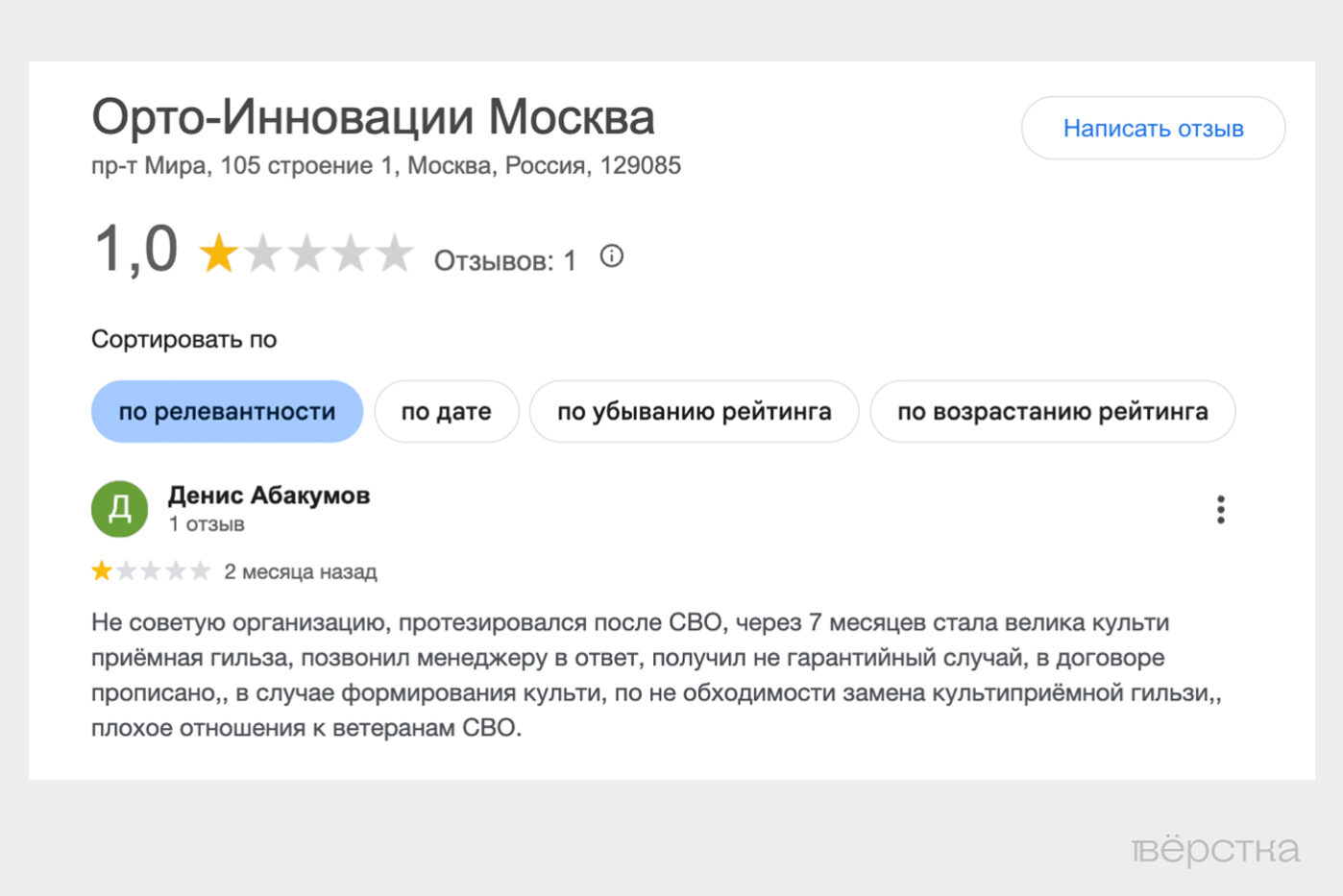Enable sorting by 'по убыванию рейтинга'
Image resolution: width=1343 pixels, height=896 pixels.
pos(694,411)
